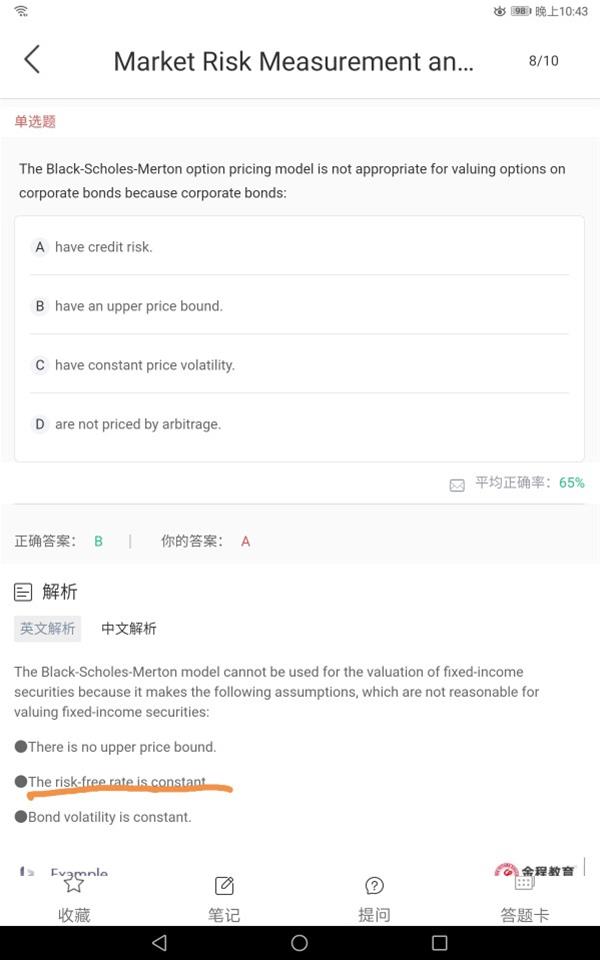Open the answer card icon (答题卡)

524,882
